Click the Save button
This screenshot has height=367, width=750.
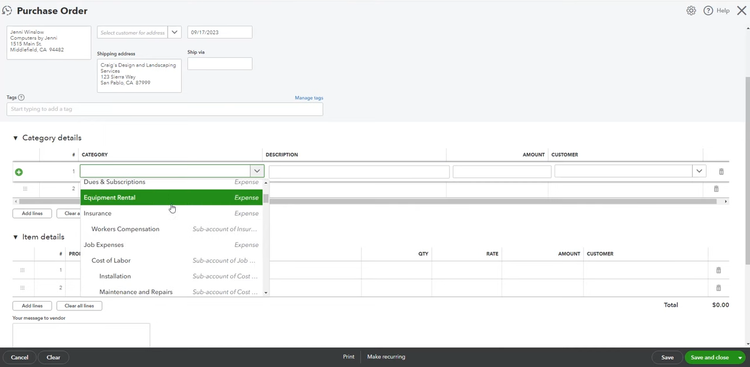click(667, 357)
